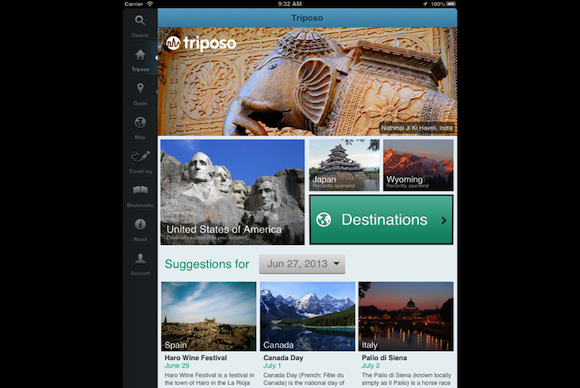Open the Spain suggestion photo
580x388 pixels.
(209, 316)
